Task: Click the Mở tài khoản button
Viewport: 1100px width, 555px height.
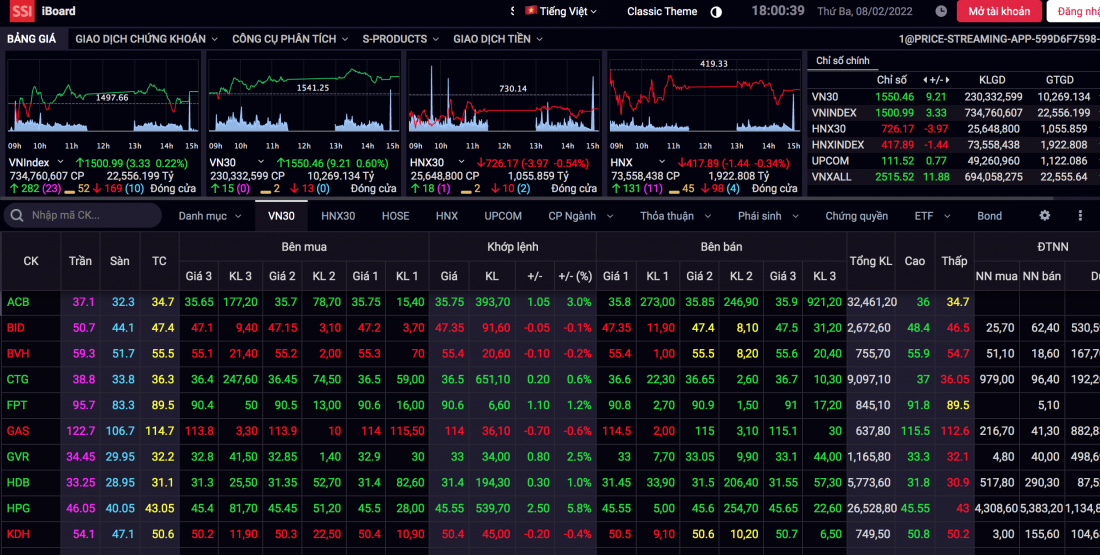Action: pyautogui.click(x=998, y=12)
